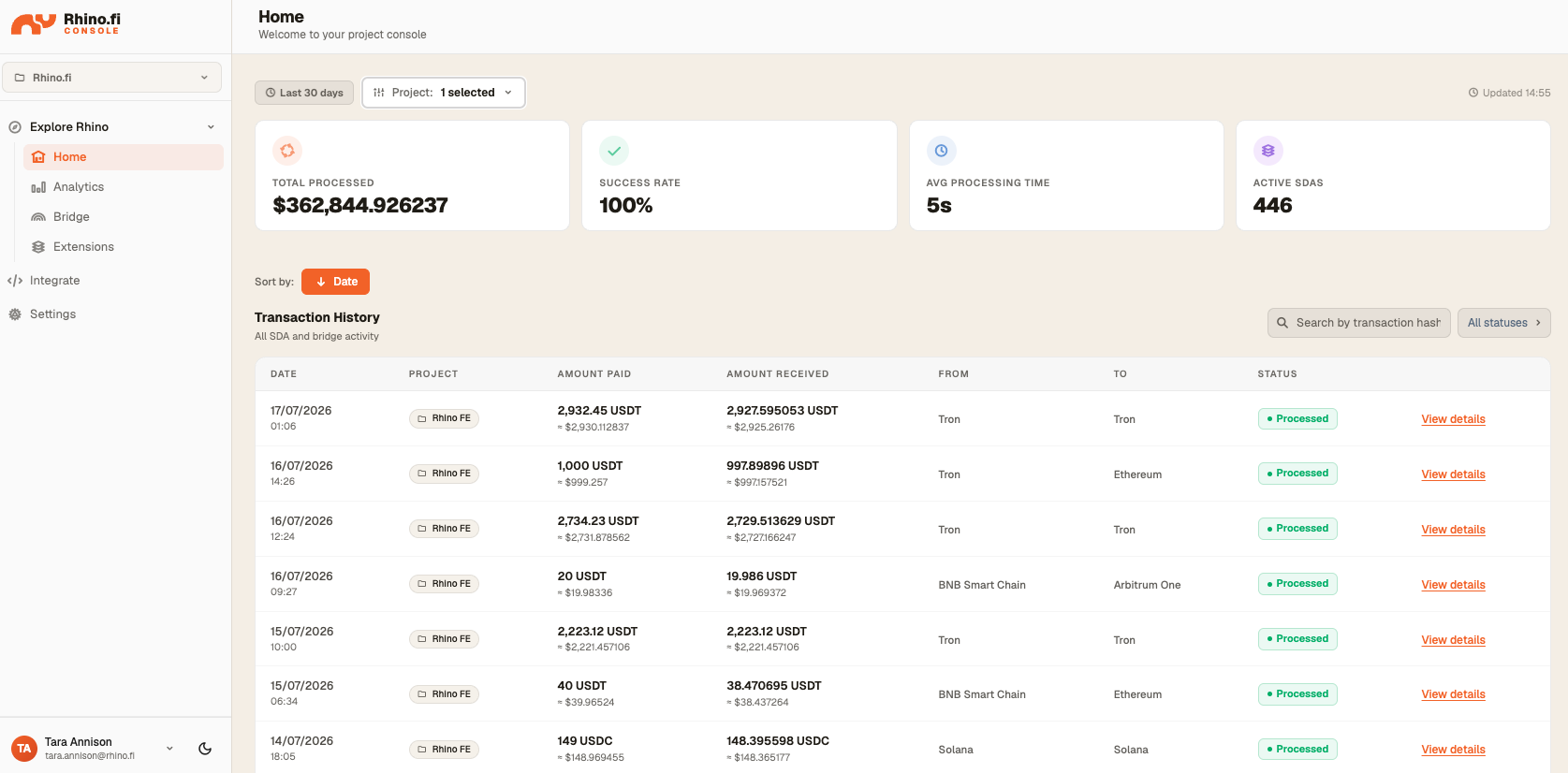The height and width of the screenshot is (773, 1568).
Task: Click the Status column header
Action: (x=1277, y=373)
